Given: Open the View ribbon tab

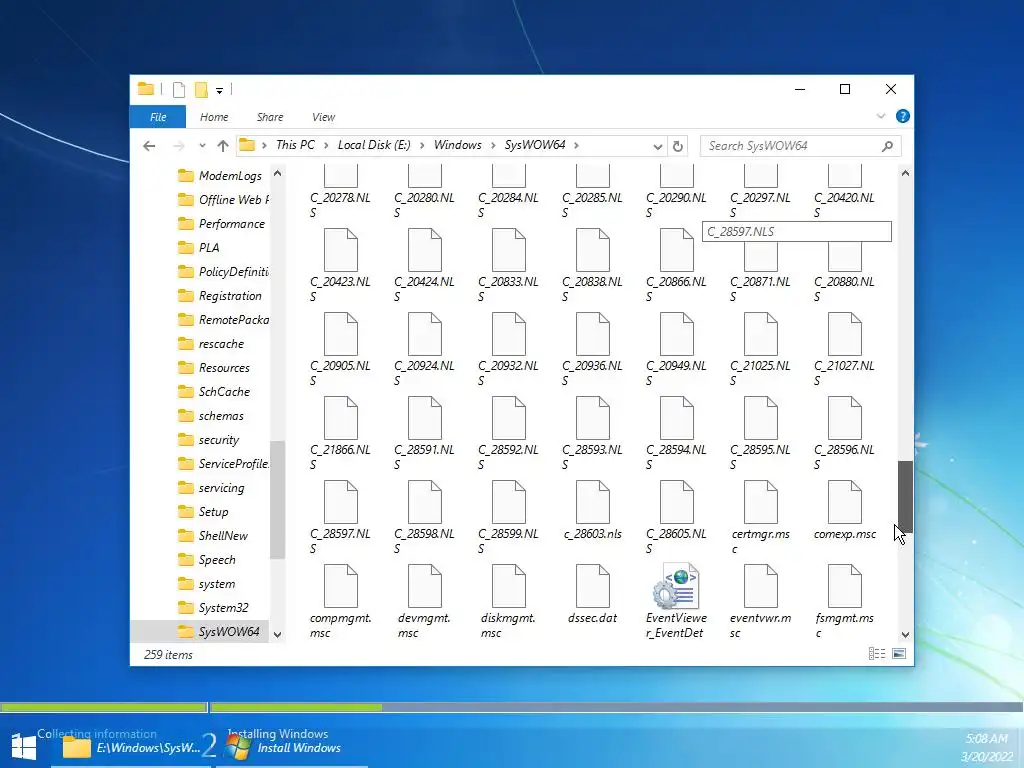Looking at the screenshot, I should [x=323, y=117].
